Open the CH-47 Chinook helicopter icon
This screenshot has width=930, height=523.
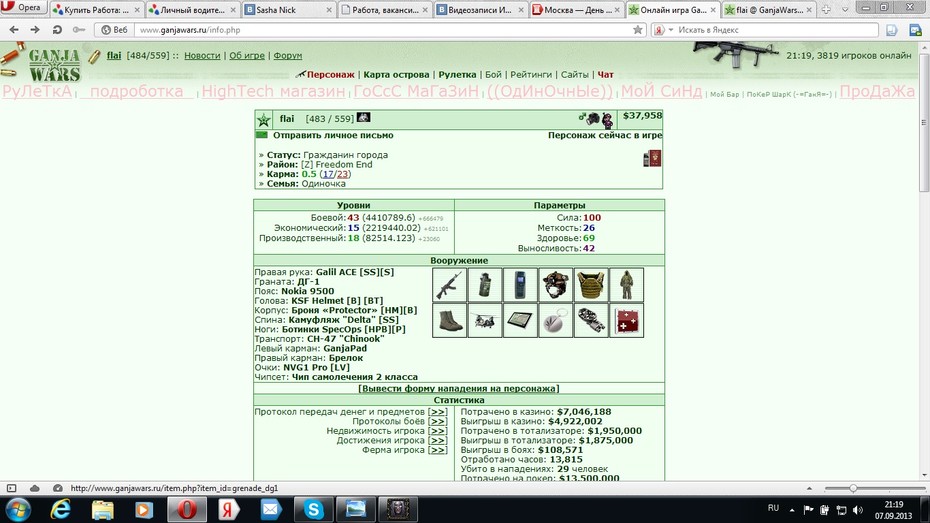tap(485, 320)
